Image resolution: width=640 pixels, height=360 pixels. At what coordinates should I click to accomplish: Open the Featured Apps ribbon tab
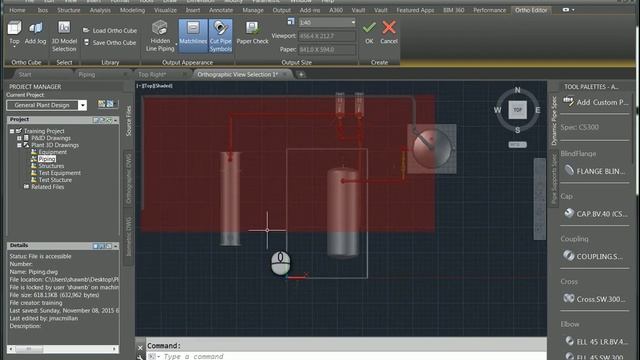(x=415, y=10)
